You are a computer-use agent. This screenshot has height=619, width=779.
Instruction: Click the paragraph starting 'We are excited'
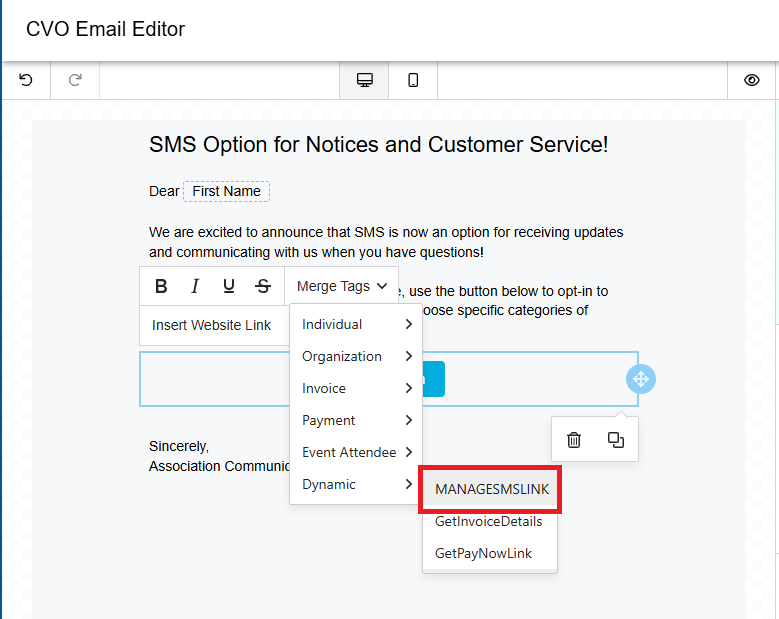coord(386,242)
